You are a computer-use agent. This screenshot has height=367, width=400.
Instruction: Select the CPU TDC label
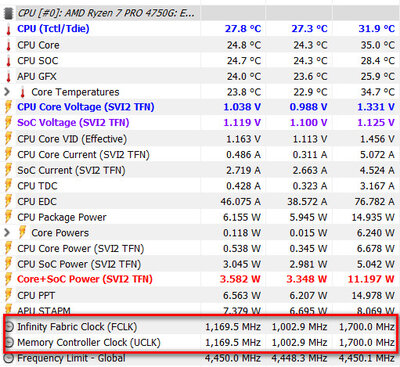tap(37, 186)
